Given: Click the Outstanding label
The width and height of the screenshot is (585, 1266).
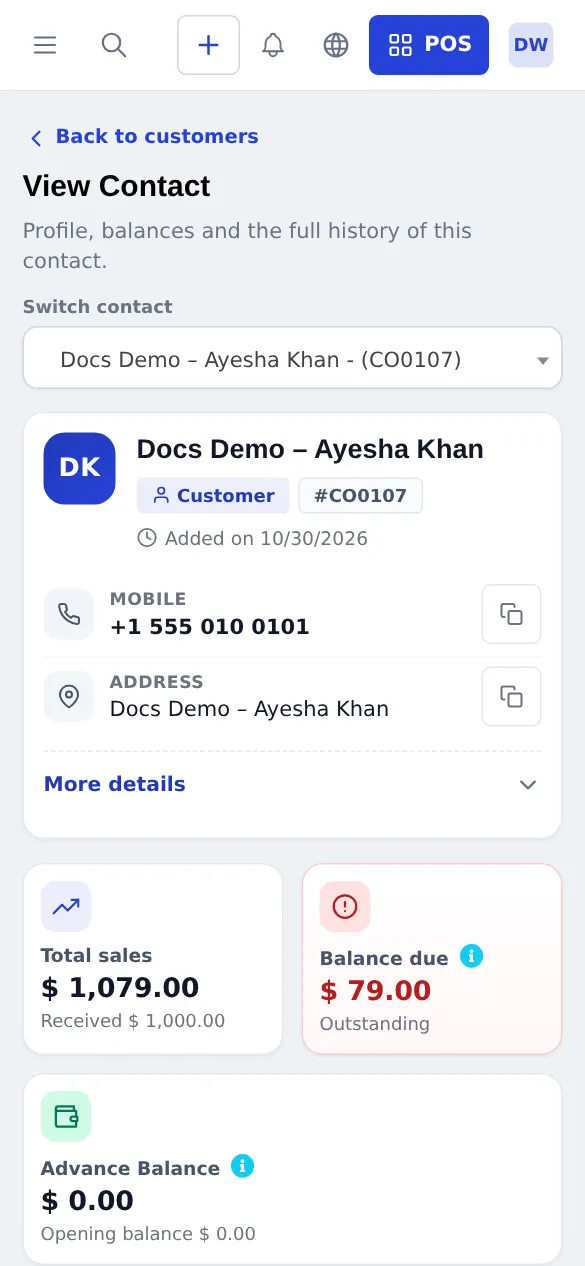Looking at the screenshot, I should pyautogui.click(x=375, y=1024).
